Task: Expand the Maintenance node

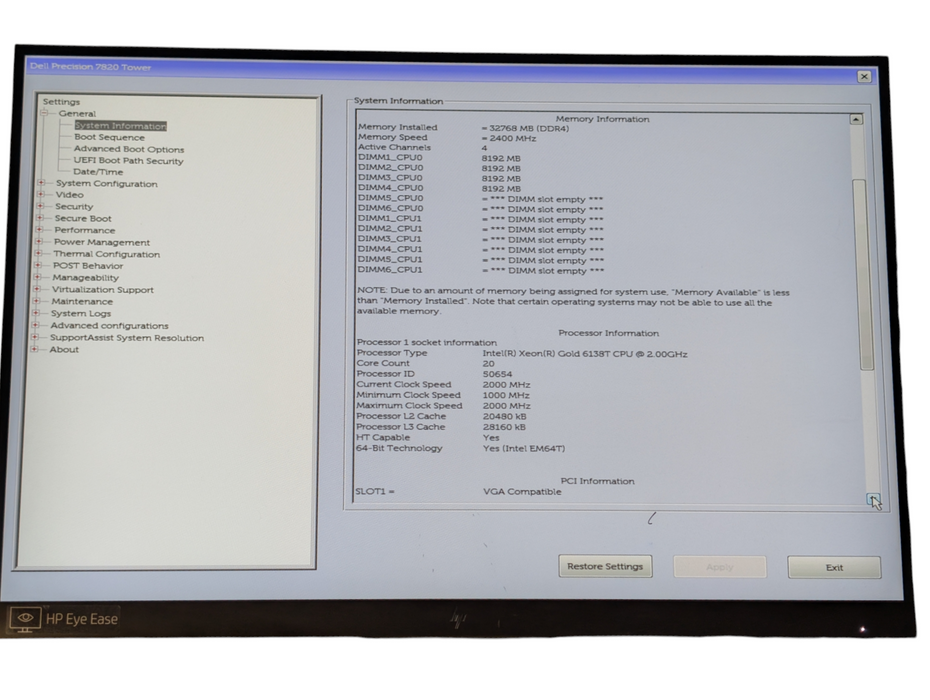Action: (x=37, y=301)
